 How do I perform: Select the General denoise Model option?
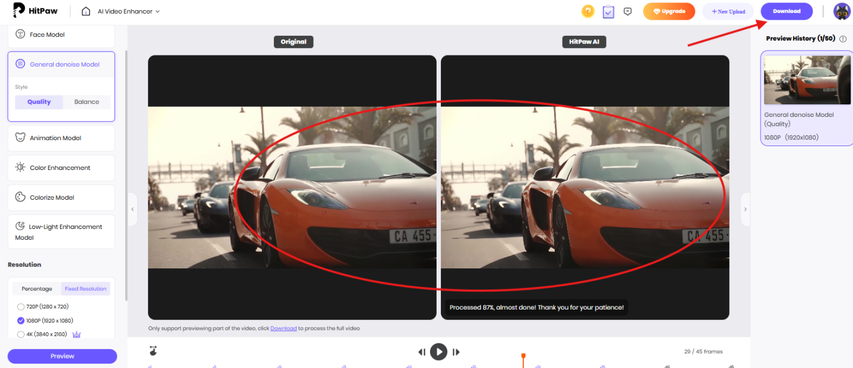click(61, 64)
